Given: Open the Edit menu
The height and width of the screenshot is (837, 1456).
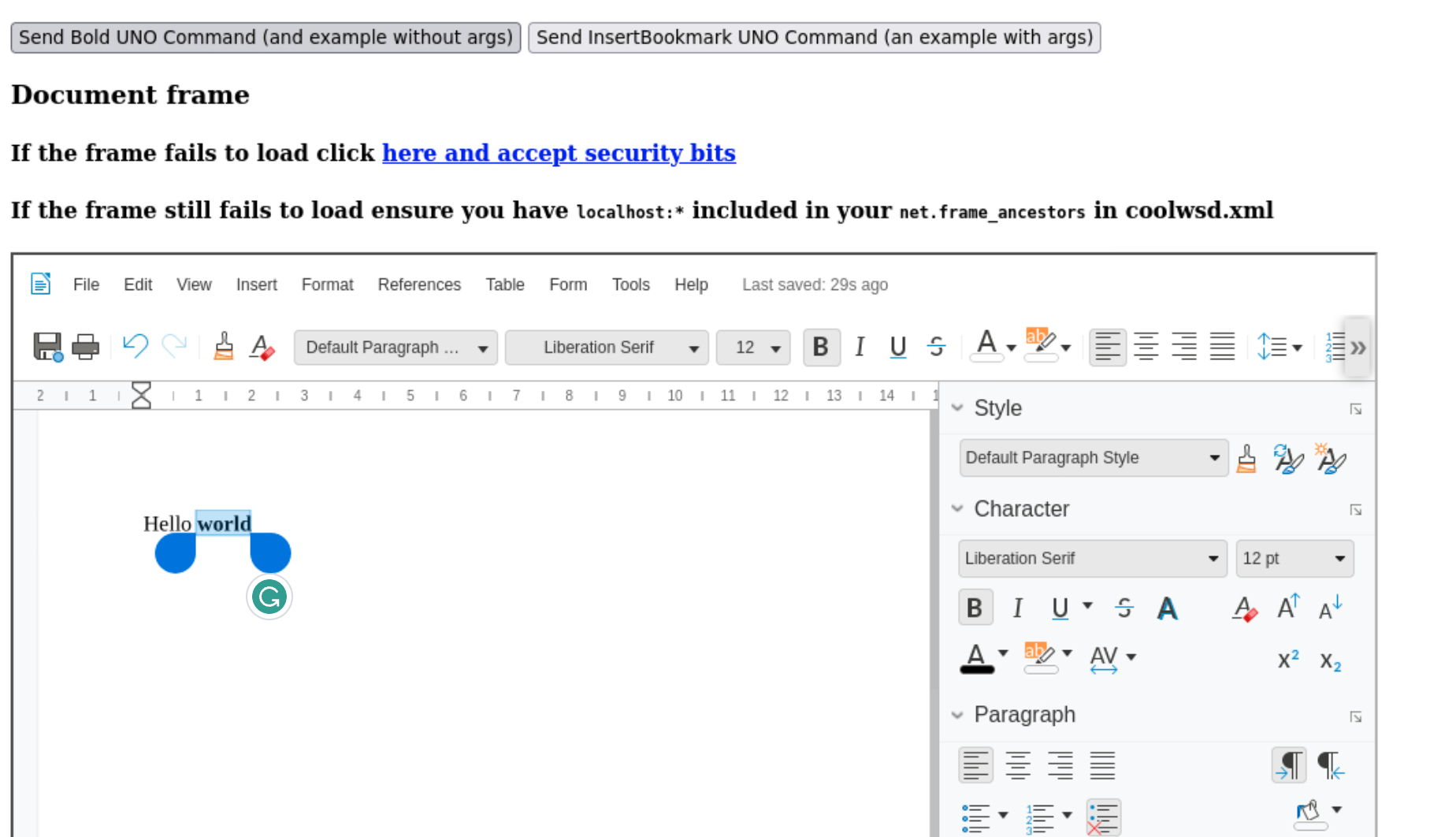Looking at the screenshot, I should pos(138,285).
